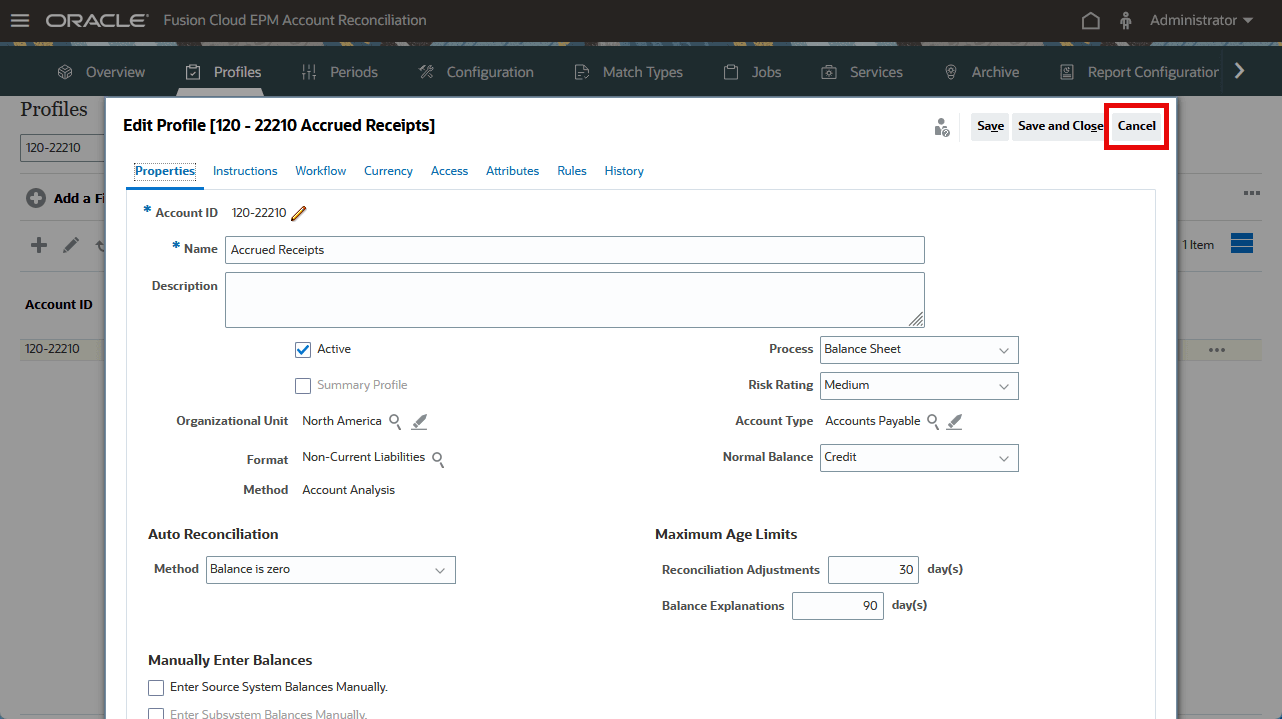Open the Profiles page actions ellipsis

pos(1252,193)
